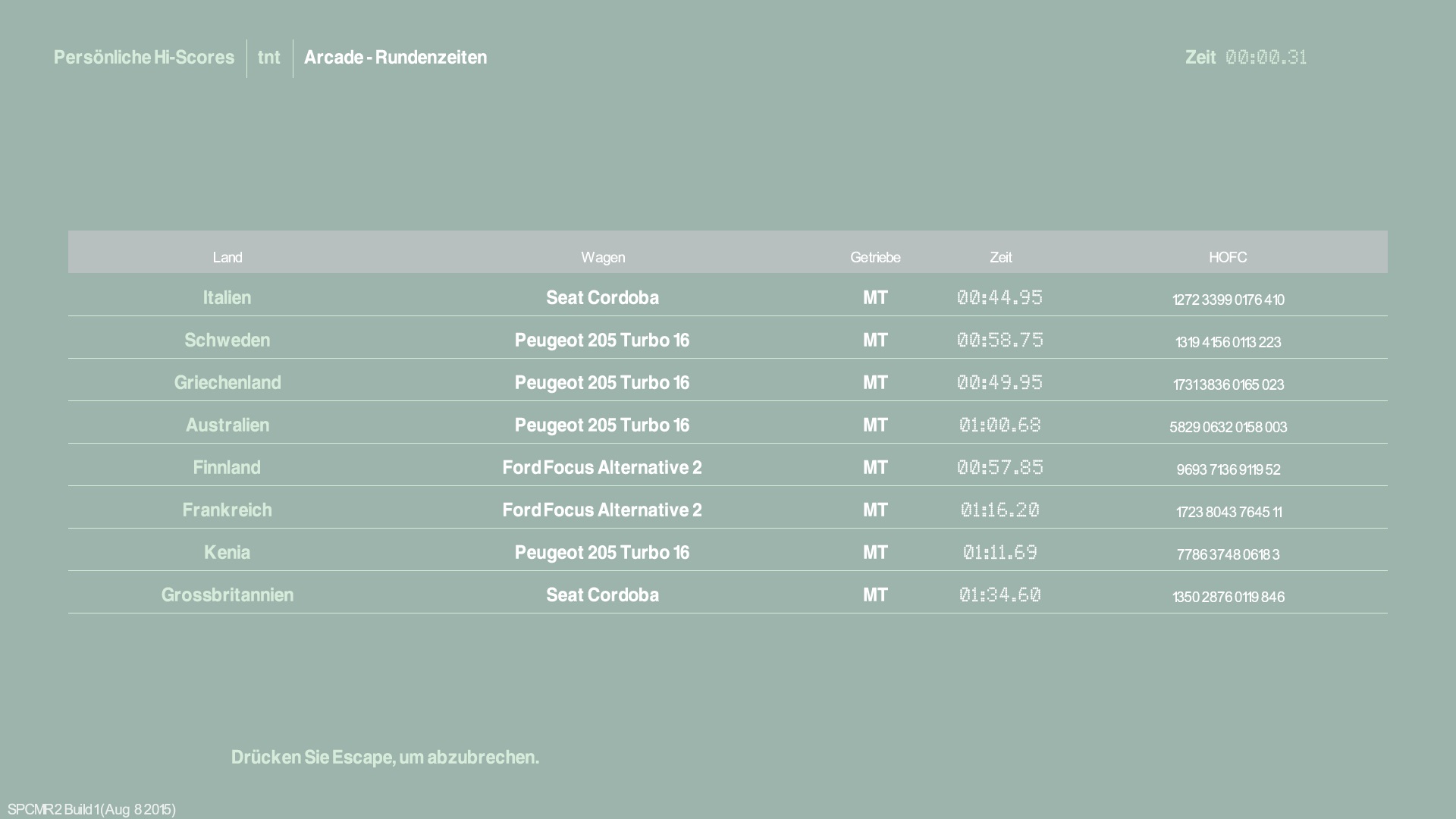1456x819 pixels.
Task: Click the Wagen column header
Action: (x=603, y=257)
